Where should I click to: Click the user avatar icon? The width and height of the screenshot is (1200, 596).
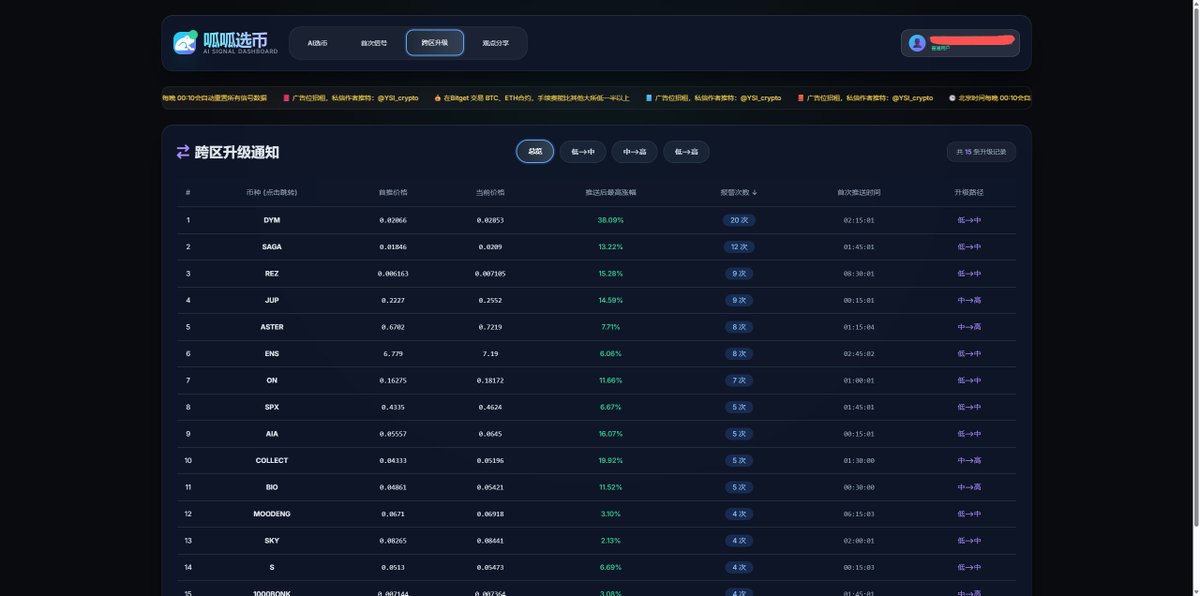917,43
